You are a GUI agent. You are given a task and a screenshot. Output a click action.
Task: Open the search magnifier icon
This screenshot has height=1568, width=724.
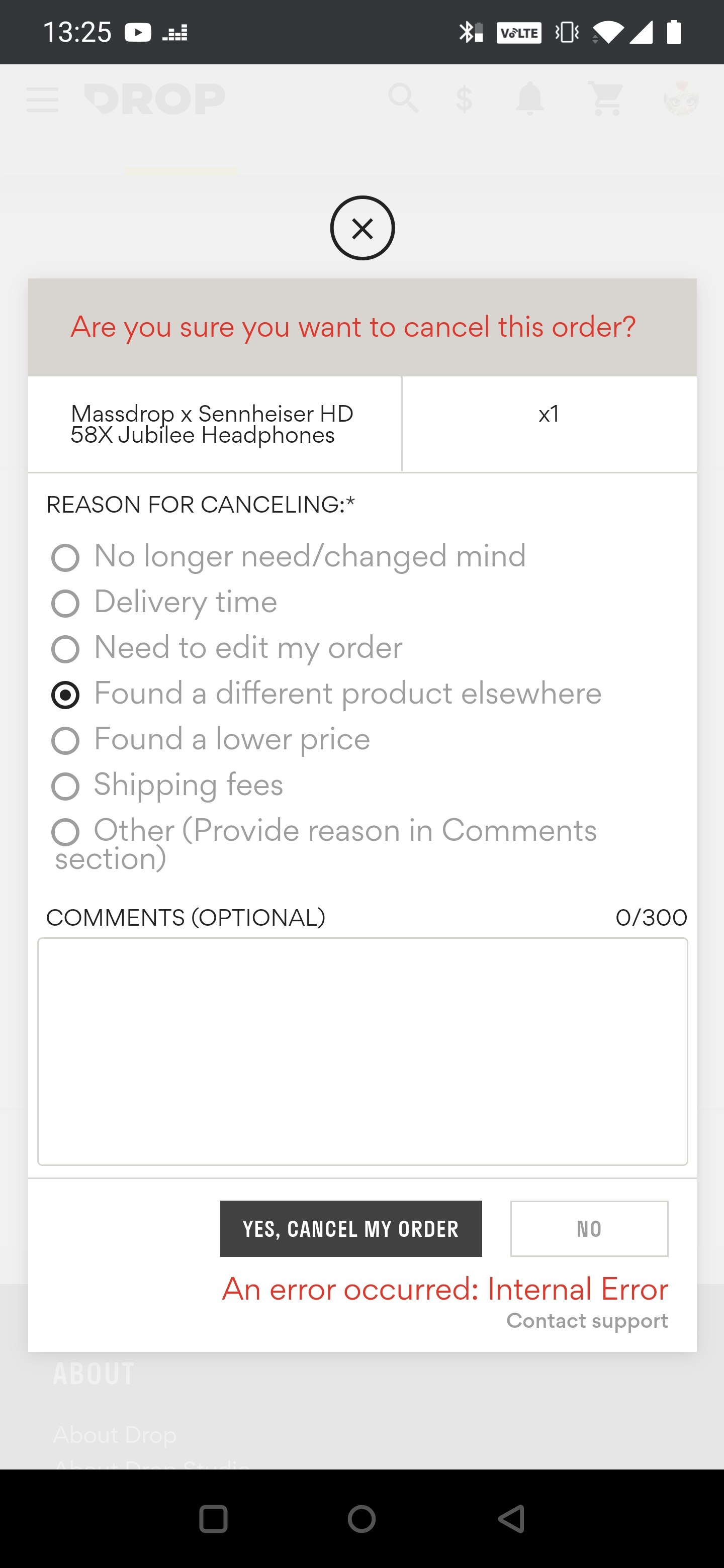pyautogui.click(x=403, y=98)
